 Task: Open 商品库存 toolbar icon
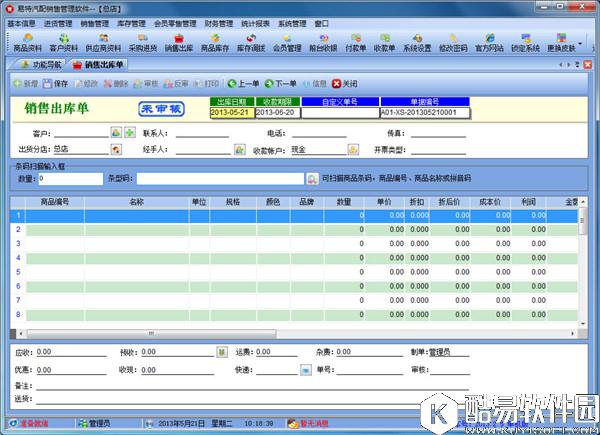pos(215,43)
